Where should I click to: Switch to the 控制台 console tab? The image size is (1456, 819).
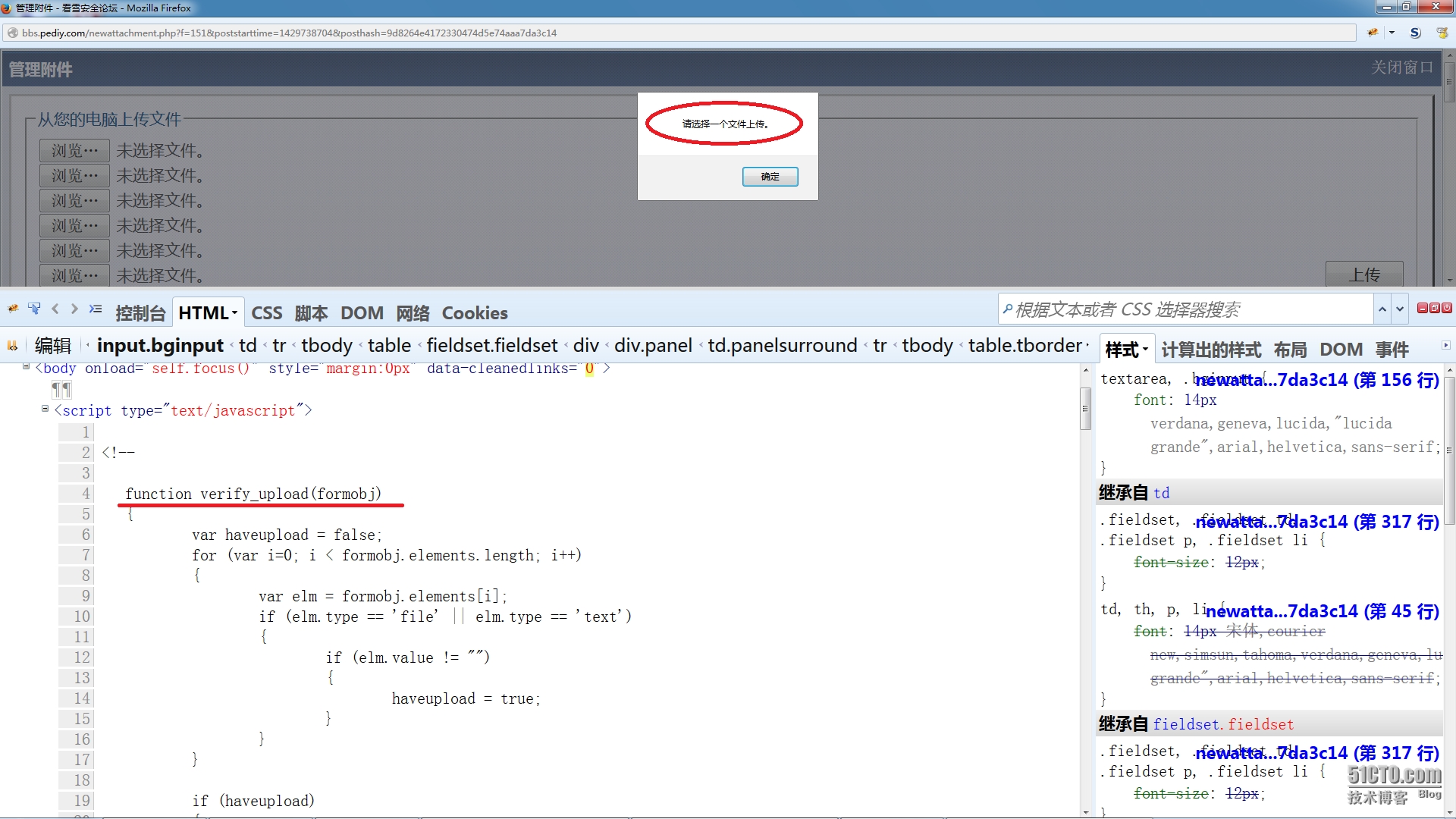[140, 313]
